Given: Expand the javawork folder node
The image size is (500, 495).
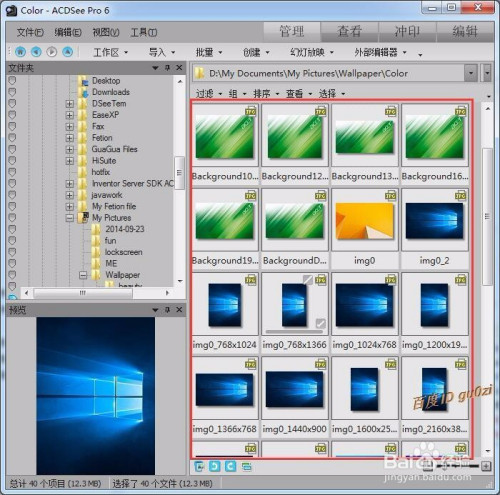Looking at the screenshot, I should point(70,195).
